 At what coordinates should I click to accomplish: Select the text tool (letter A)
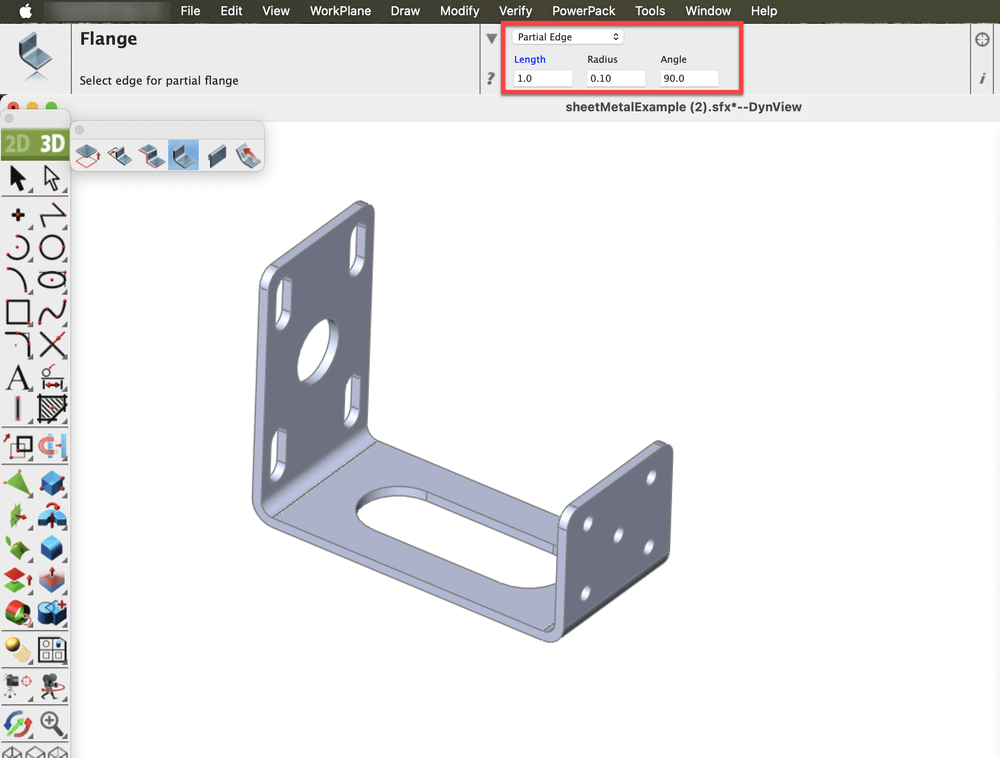18,378
